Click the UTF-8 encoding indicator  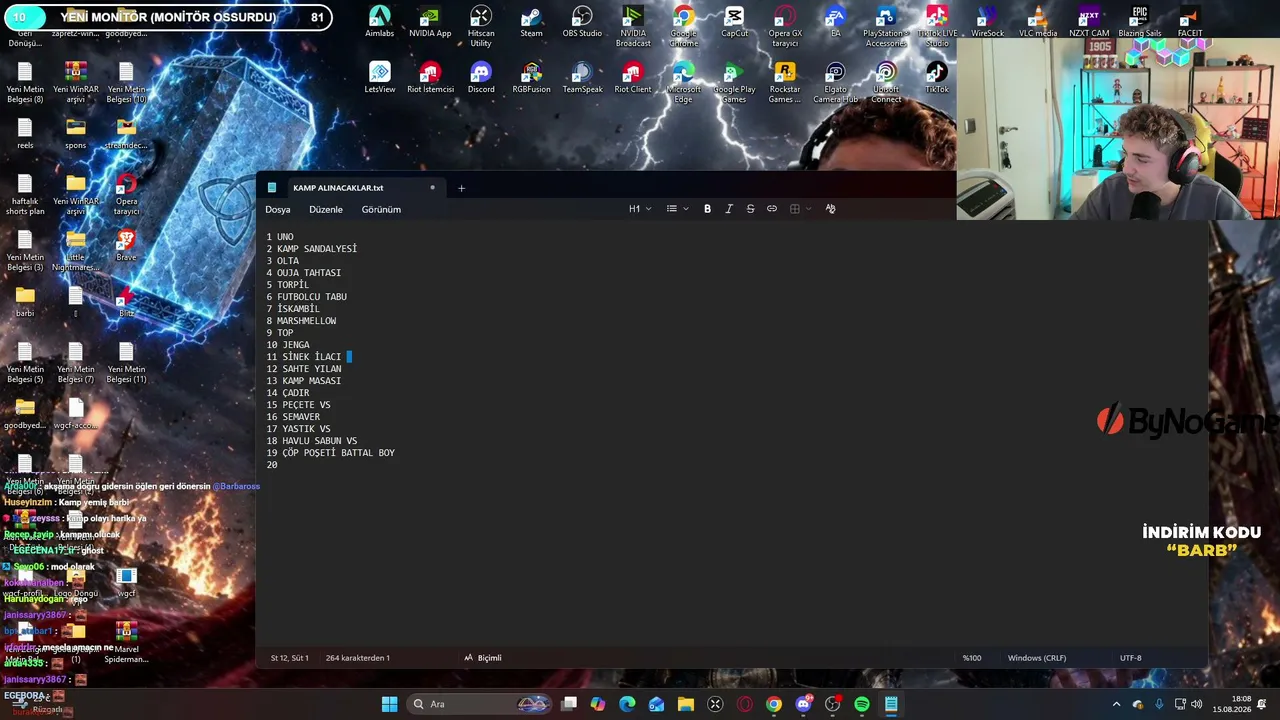tap(1130, 658)
